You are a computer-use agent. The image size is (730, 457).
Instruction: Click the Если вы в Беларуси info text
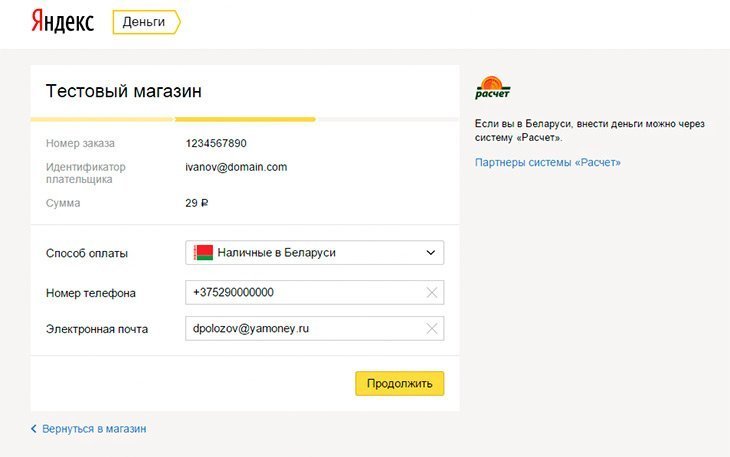coord(589,131)
